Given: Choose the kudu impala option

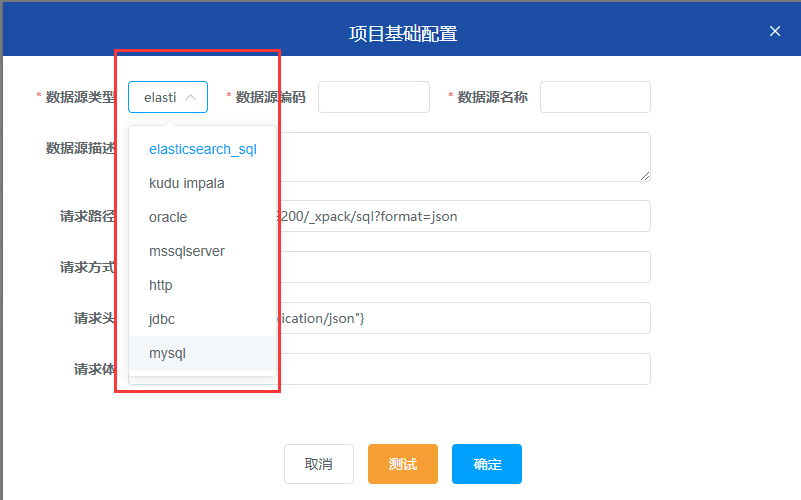Looking at the screenshot, I should [187, 183].
